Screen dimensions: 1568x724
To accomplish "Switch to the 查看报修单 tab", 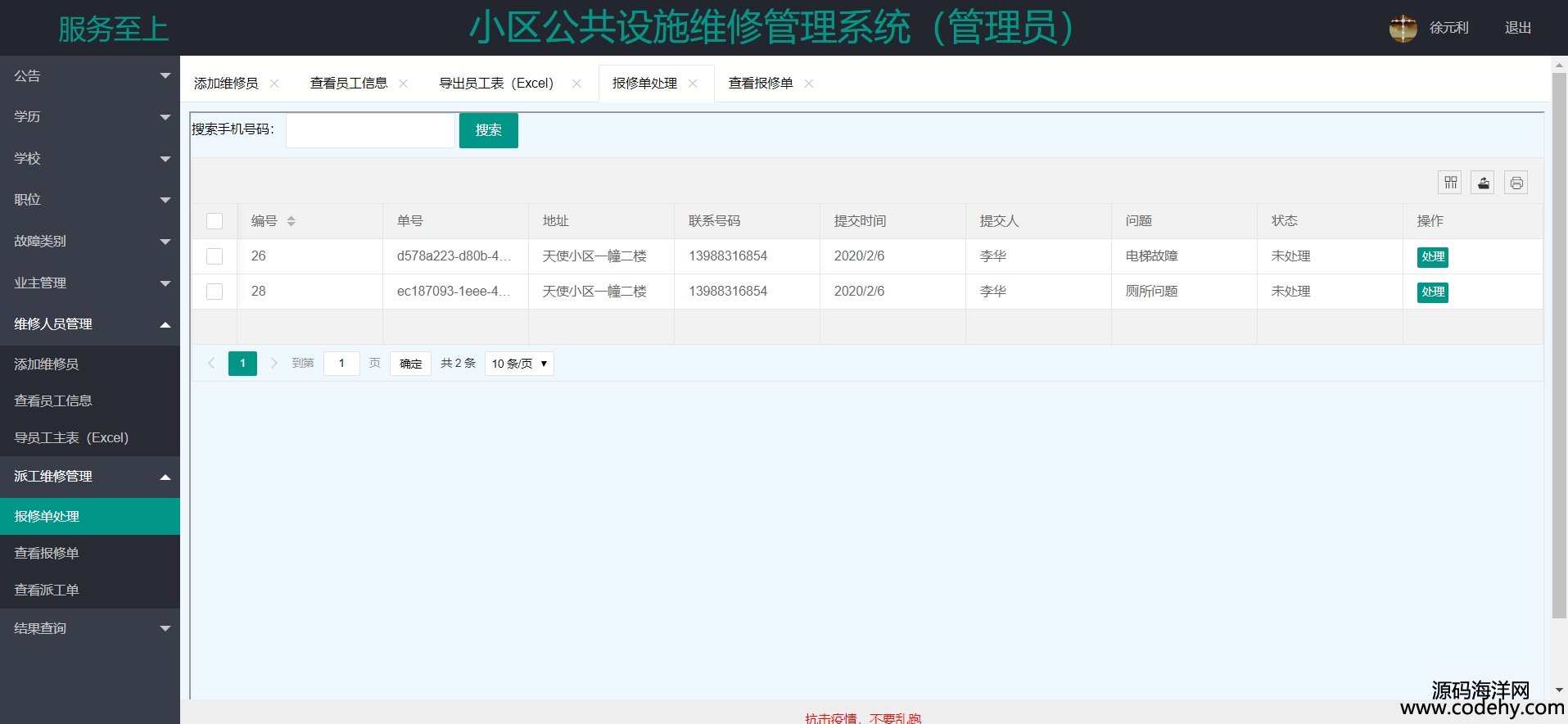I will (x=761, y=84).
